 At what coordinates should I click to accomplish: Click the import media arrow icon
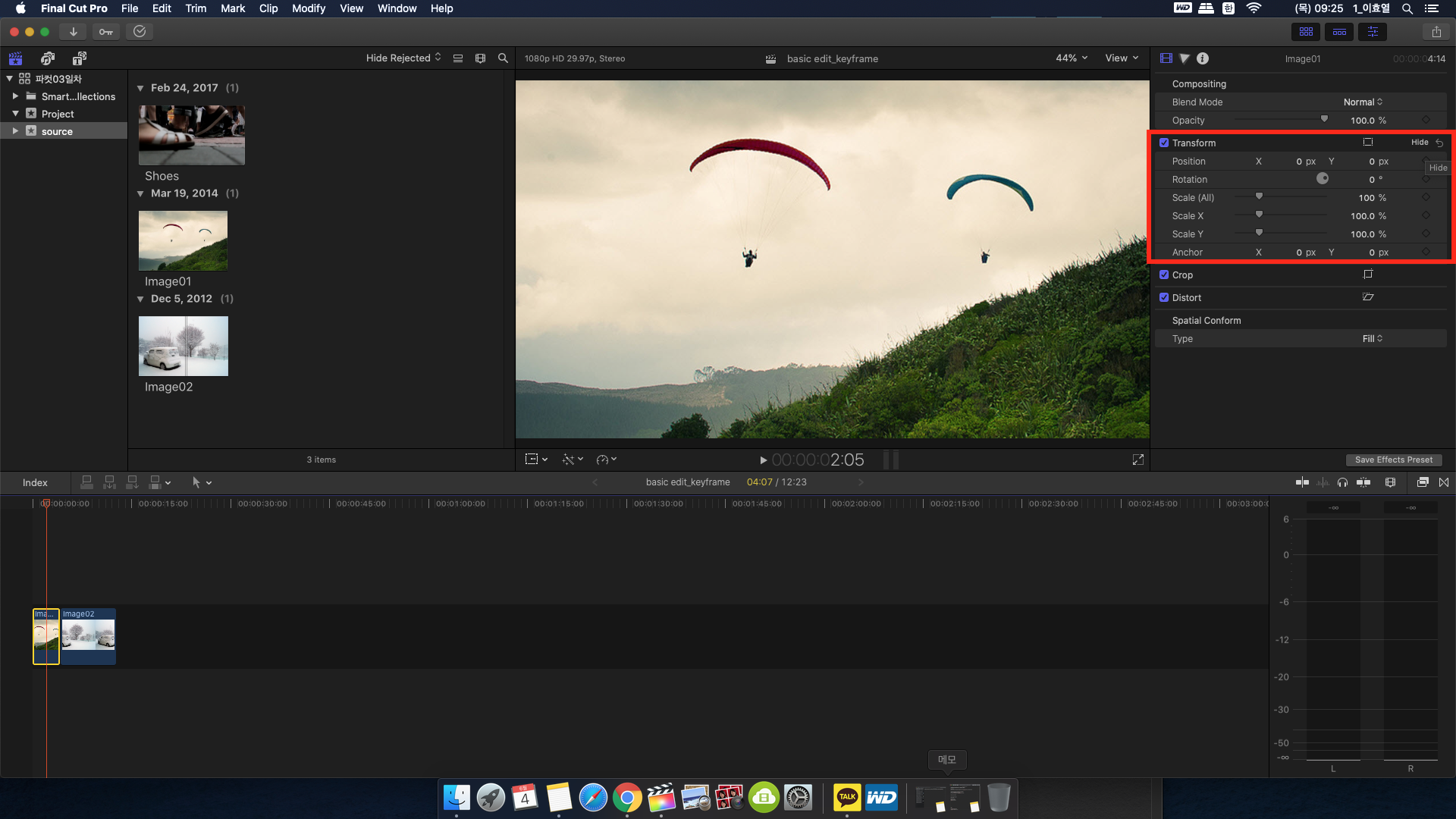73,32
